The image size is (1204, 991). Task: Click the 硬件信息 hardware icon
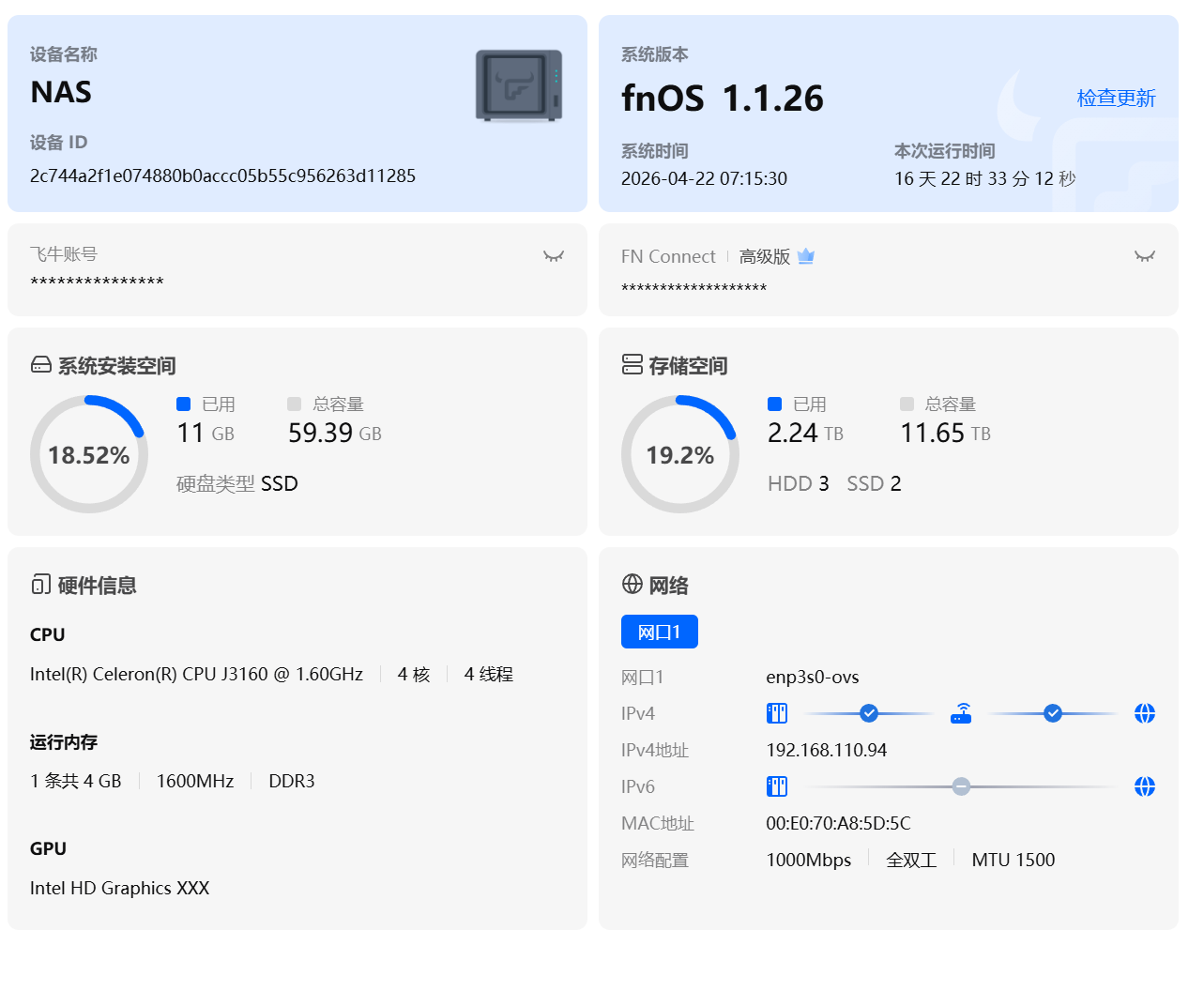click(41, 585)
